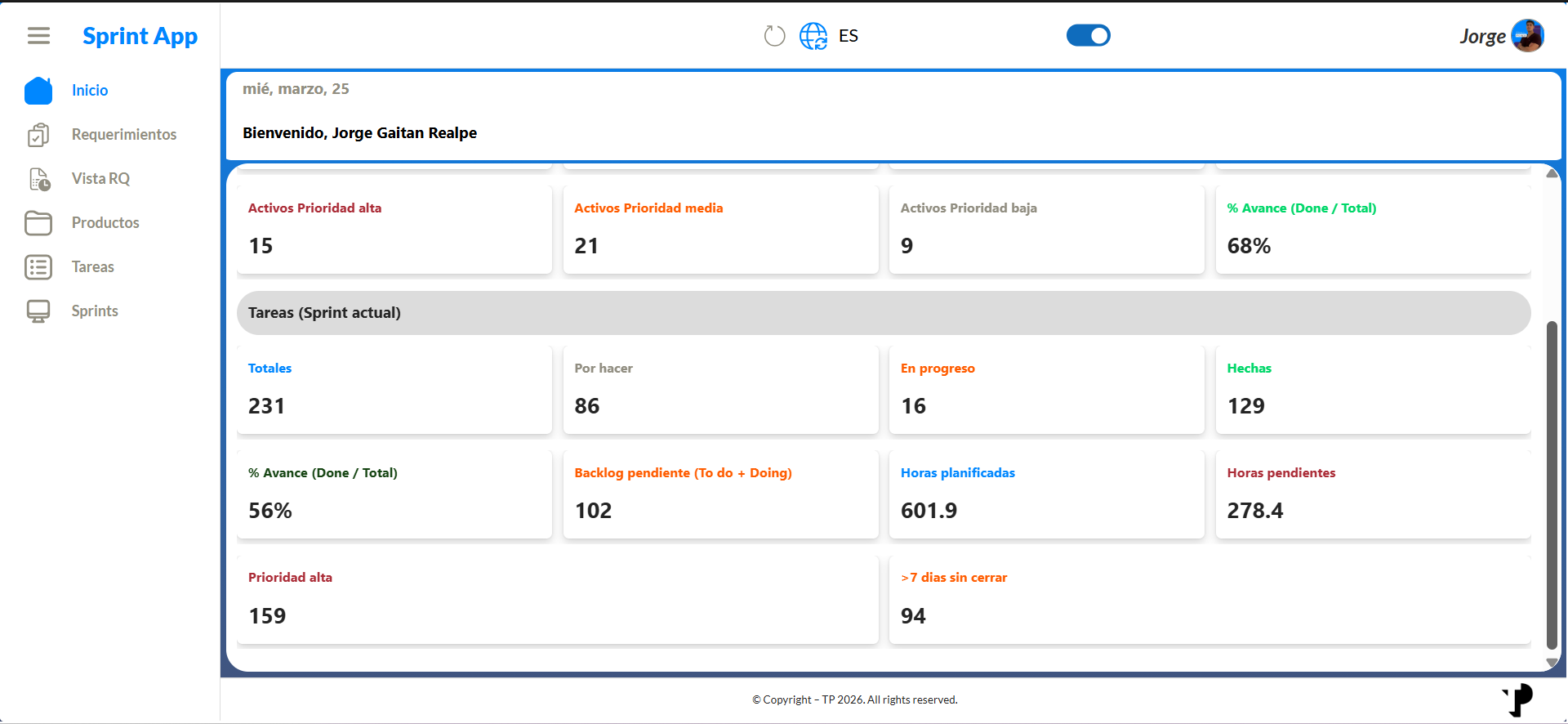Click the Sprints monitor icon
The width and height of the screenshot is (1568, 724).
[38, 311]
